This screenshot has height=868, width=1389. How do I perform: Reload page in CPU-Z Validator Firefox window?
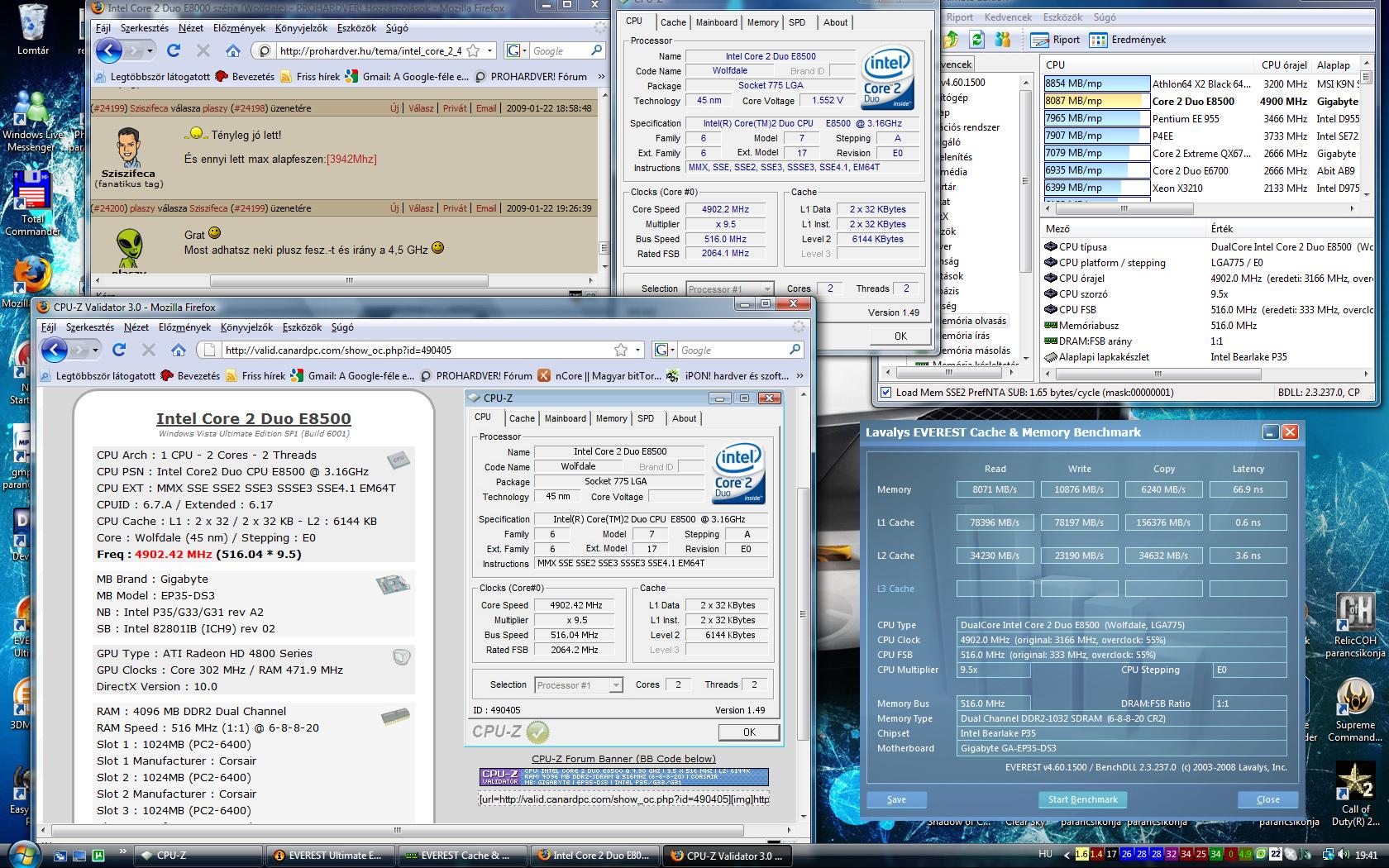click(119, 350)
